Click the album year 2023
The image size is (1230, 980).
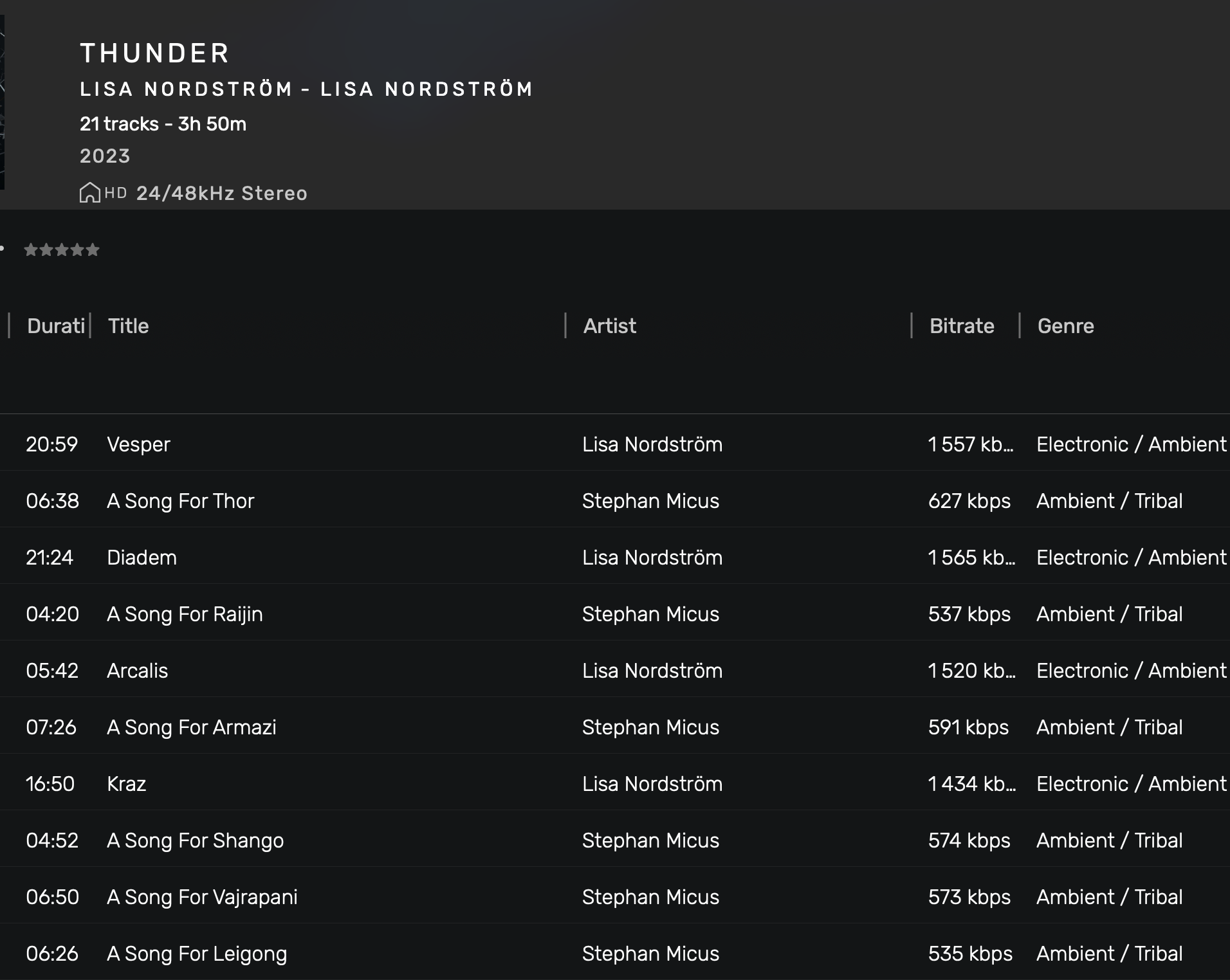pos(105,156)
